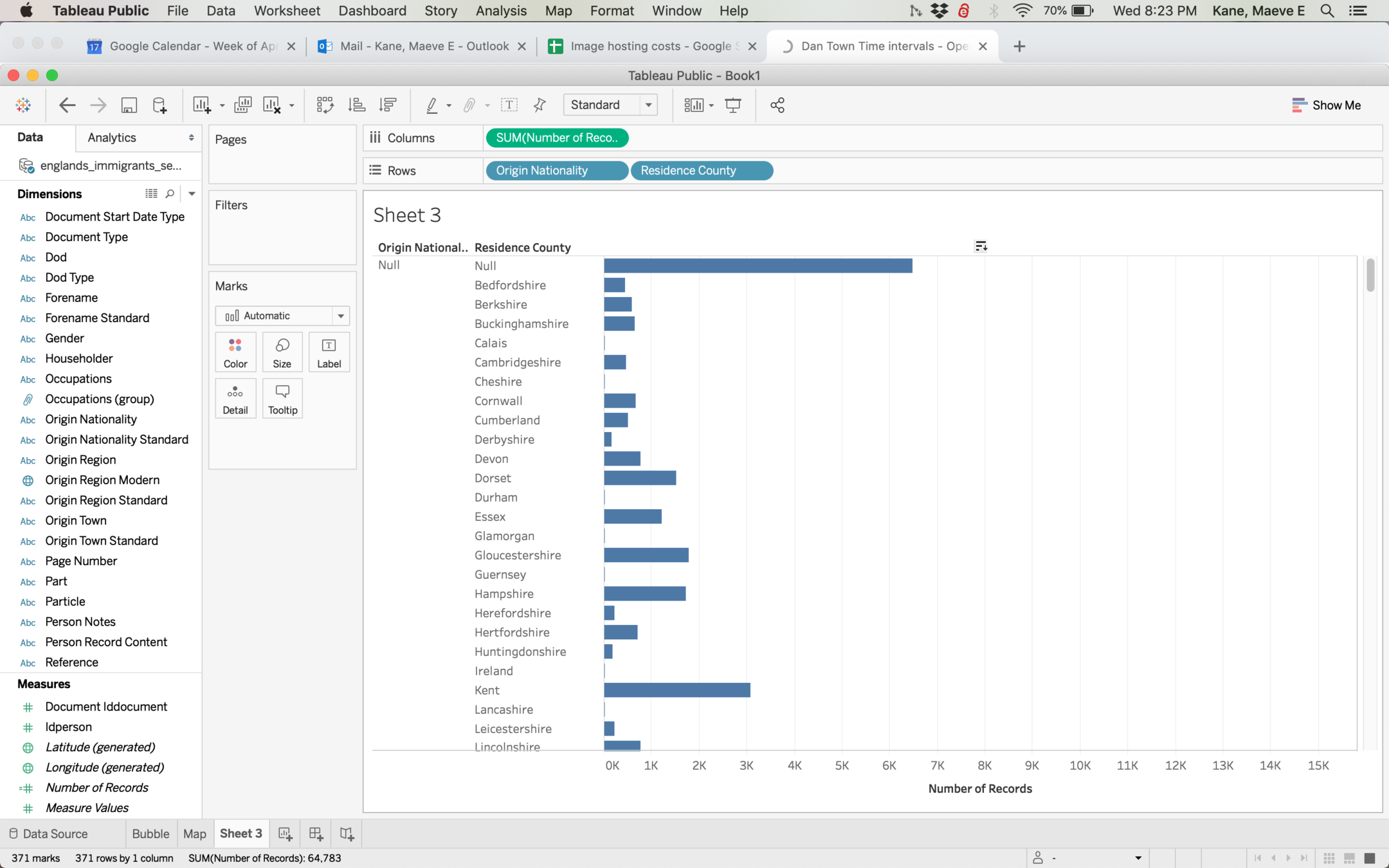Click the presentation mode icon
This screenshot has height=868, width=1389.
tap(733, 105)
